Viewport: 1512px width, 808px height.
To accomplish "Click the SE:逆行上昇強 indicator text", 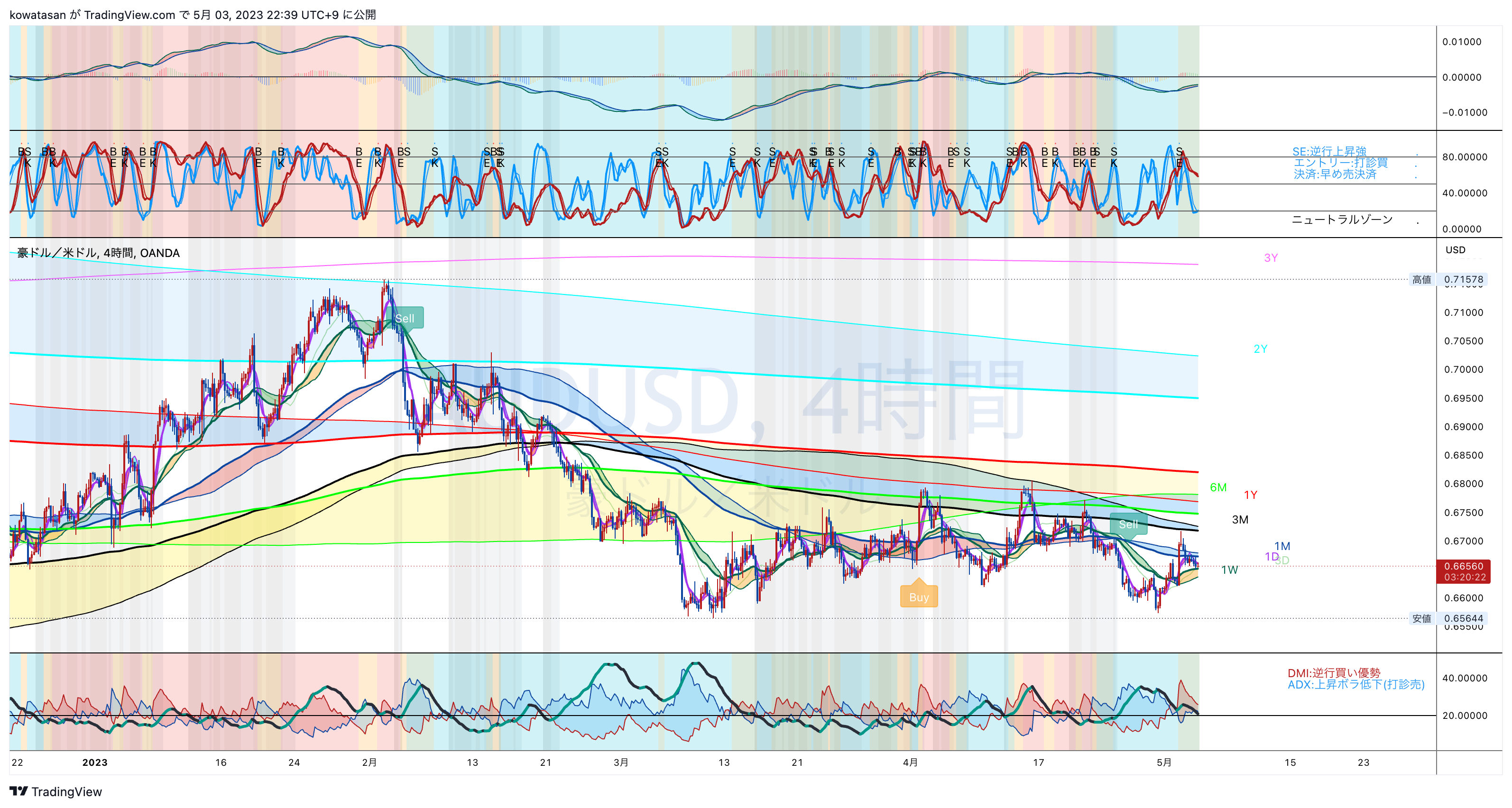I will tap(1329, 151).
